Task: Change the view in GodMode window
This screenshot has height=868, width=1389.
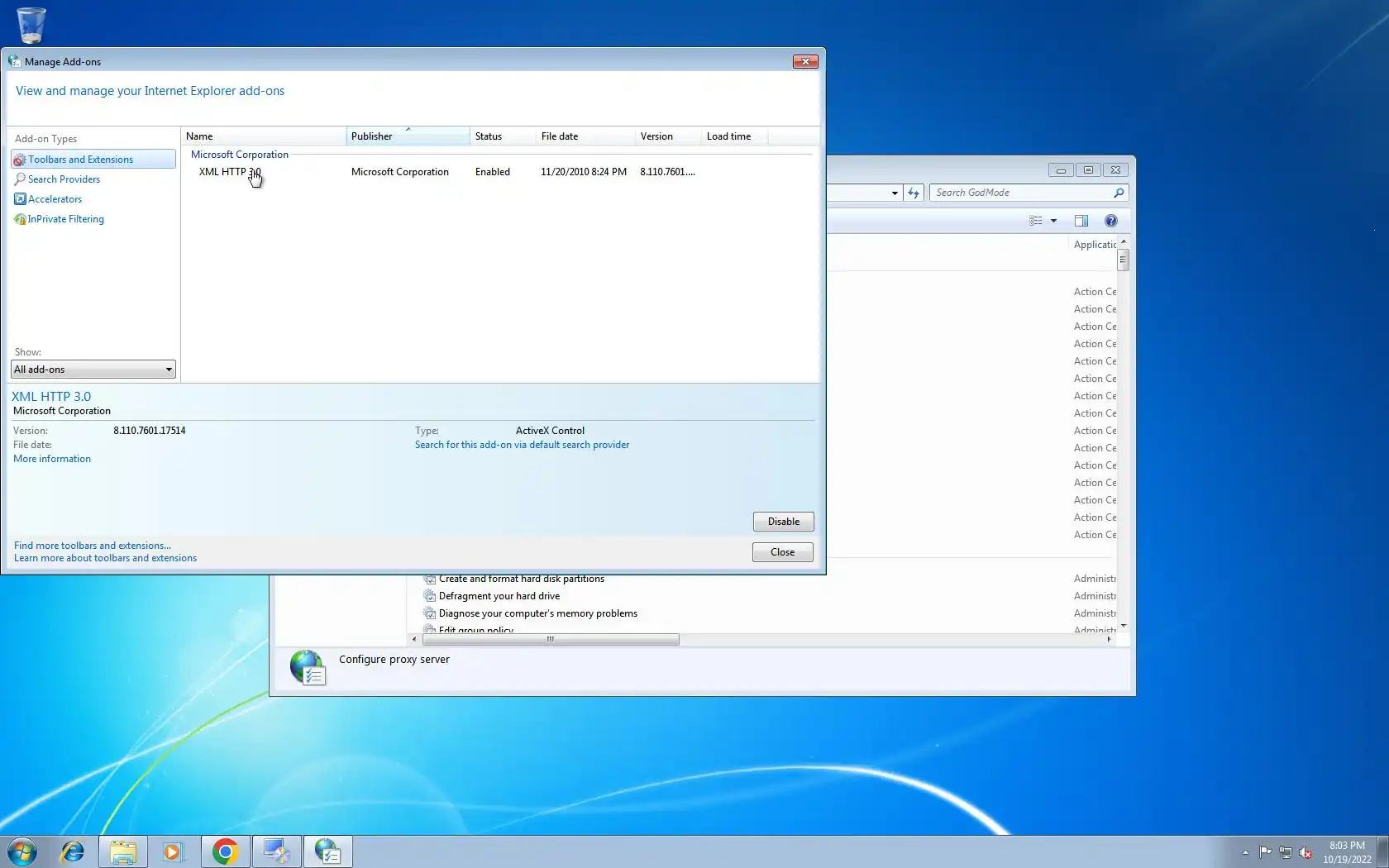Action: [1036, 221]
